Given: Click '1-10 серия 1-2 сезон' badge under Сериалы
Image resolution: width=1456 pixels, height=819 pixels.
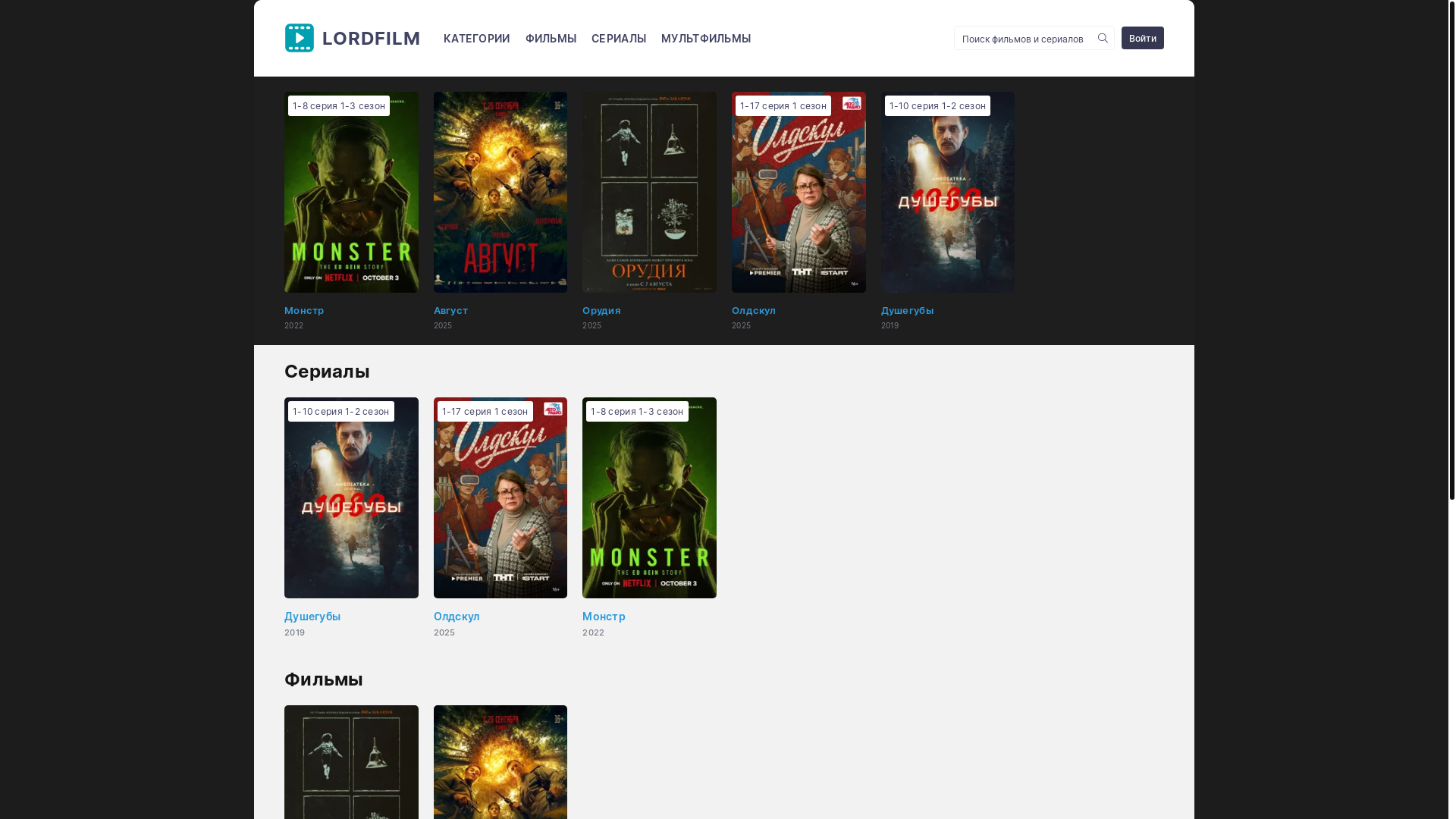Looking at the screenshot, I should point(340,411).
